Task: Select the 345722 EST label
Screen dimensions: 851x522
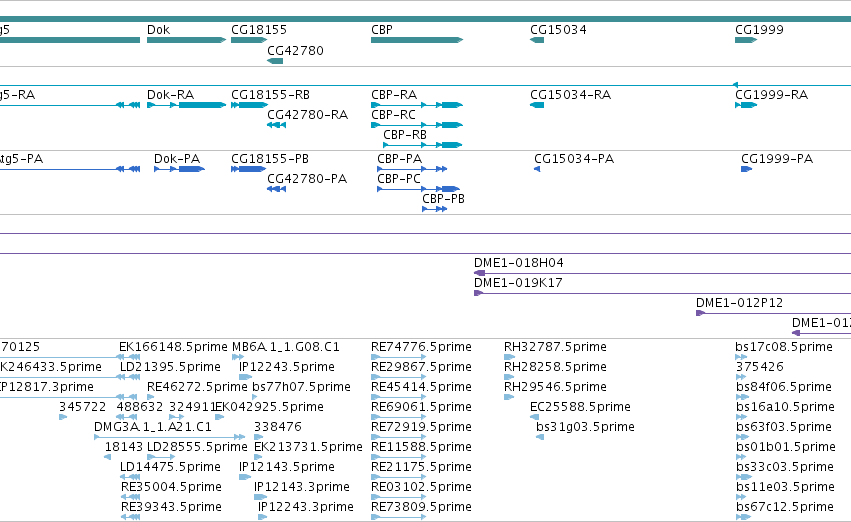Action: tap(82, 407)
